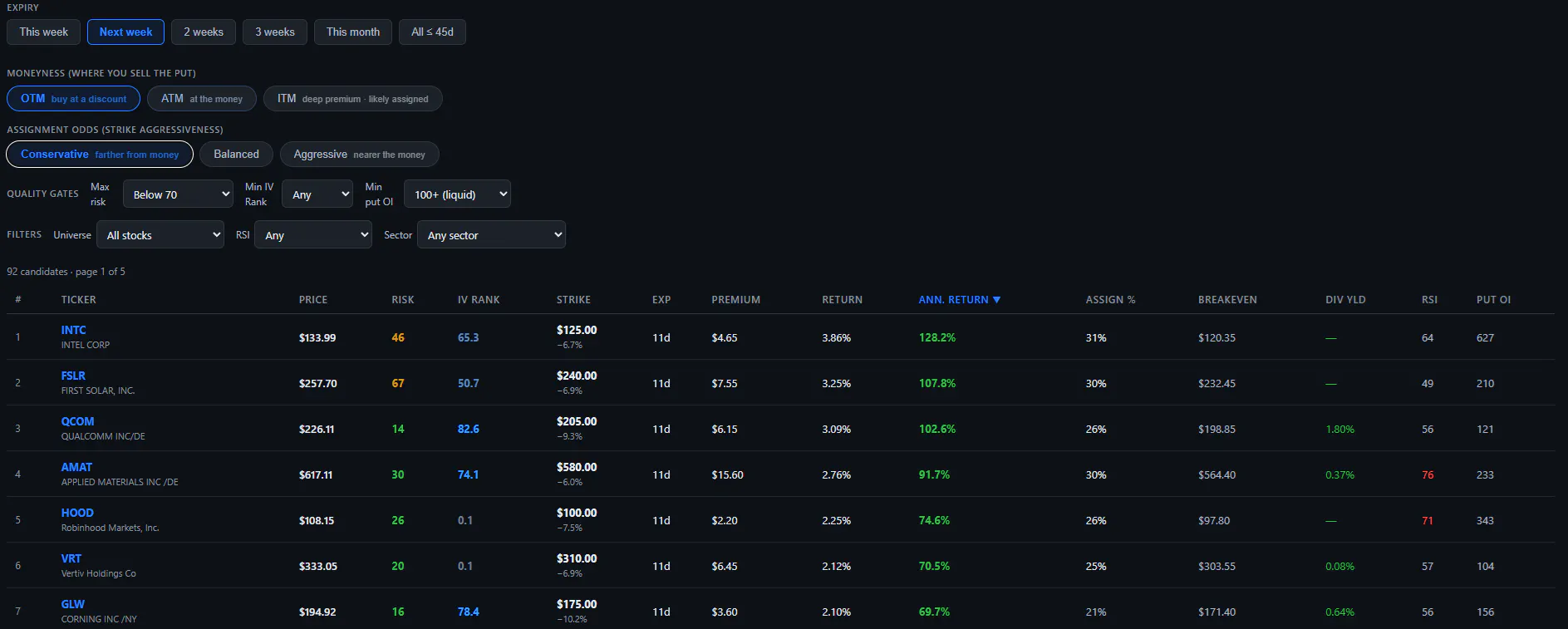
Task: Open the FSLR ticker link
Action: pos(73,376)
